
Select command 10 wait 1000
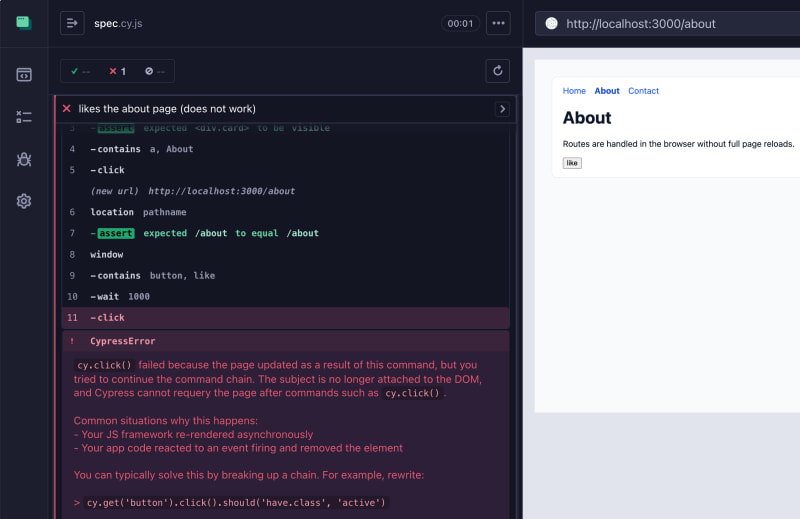click(x=286, y=296)
